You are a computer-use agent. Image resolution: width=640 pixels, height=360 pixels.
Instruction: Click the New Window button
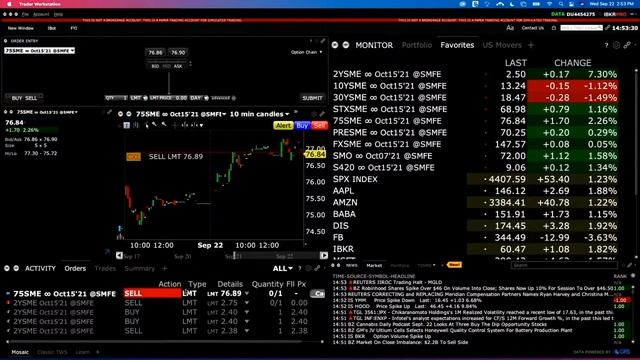point(20,28)
